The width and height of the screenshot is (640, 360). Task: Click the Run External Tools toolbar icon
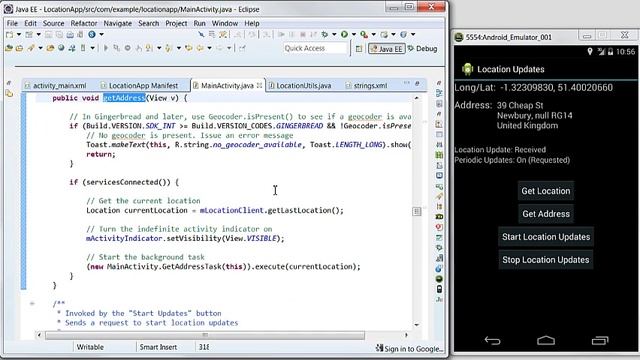click(x=364, y=35)
